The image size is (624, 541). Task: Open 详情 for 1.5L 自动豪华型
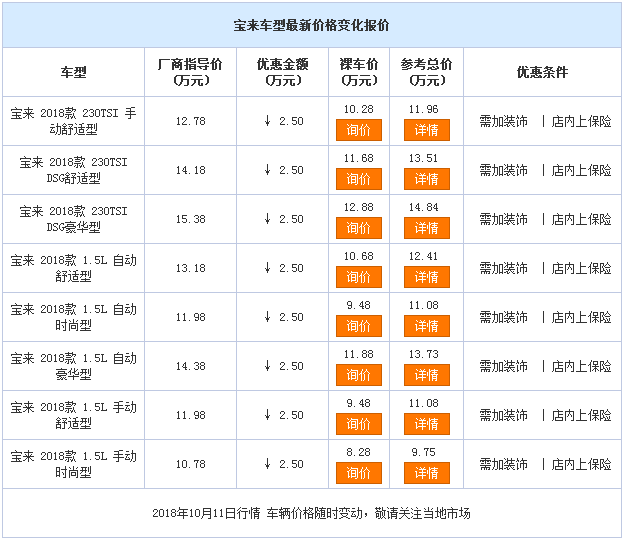click(427, 375)
